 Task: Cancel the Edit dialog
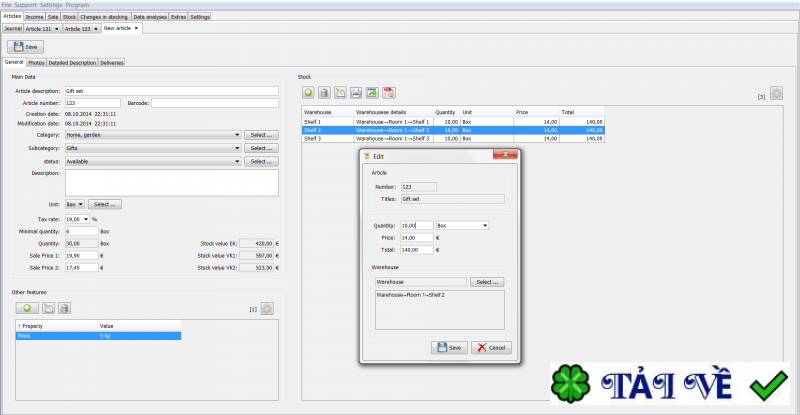[491, 347]
